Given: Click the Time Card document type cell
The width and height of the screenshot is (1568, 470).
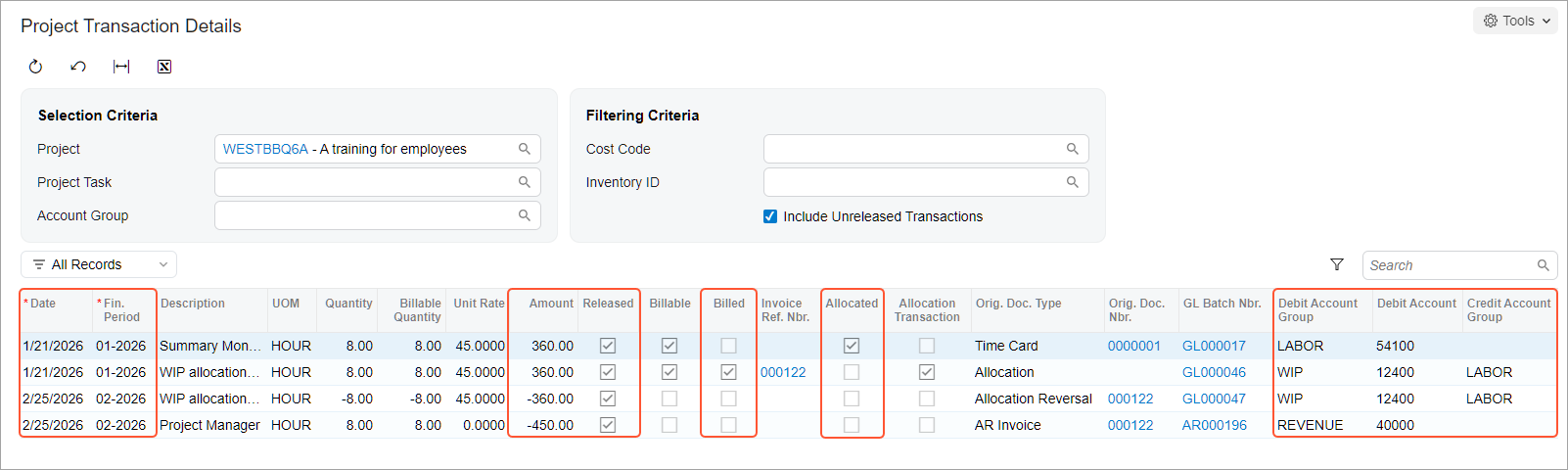Looking at the screenshot, I should coord(1037,346).
